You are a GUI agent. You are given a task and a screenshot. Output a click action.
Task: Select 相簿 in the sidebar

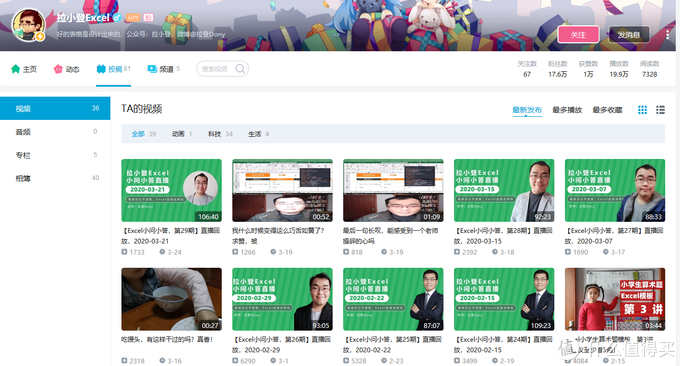pyautogui.click(x=55, y=178)
